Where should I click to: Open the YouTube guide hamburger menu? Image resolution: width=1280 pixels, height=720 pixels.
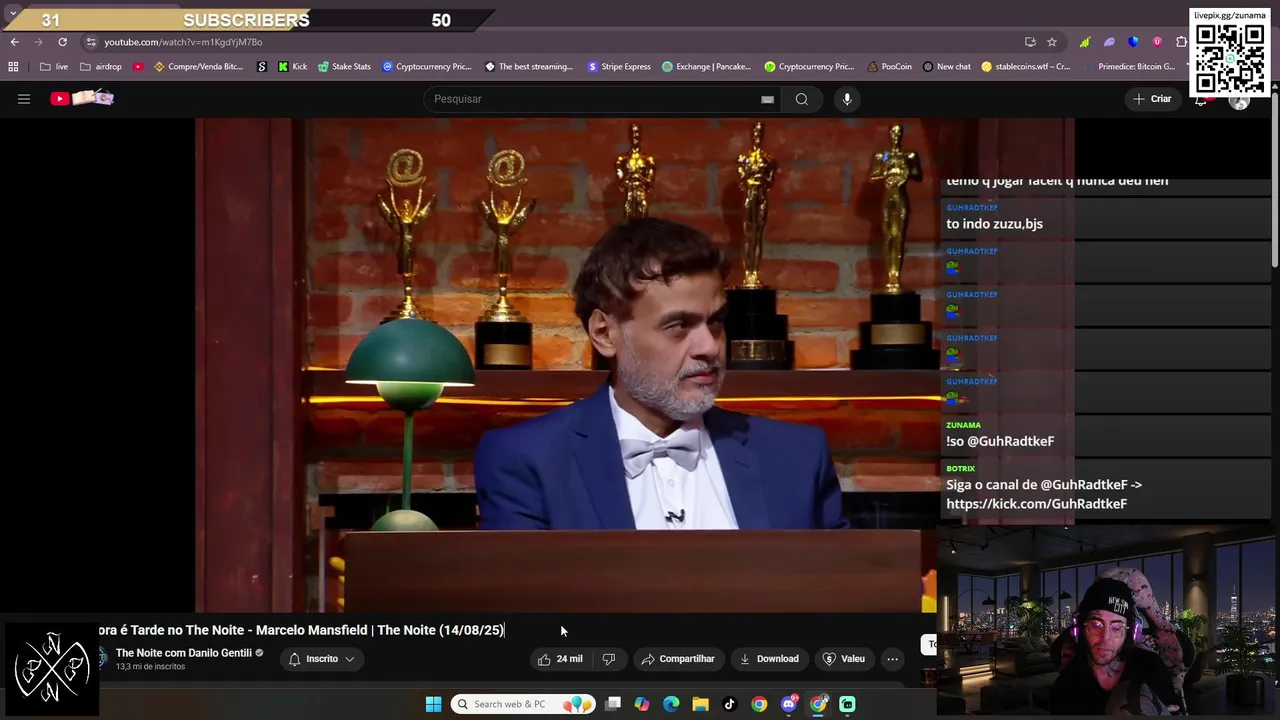(24, 99)
